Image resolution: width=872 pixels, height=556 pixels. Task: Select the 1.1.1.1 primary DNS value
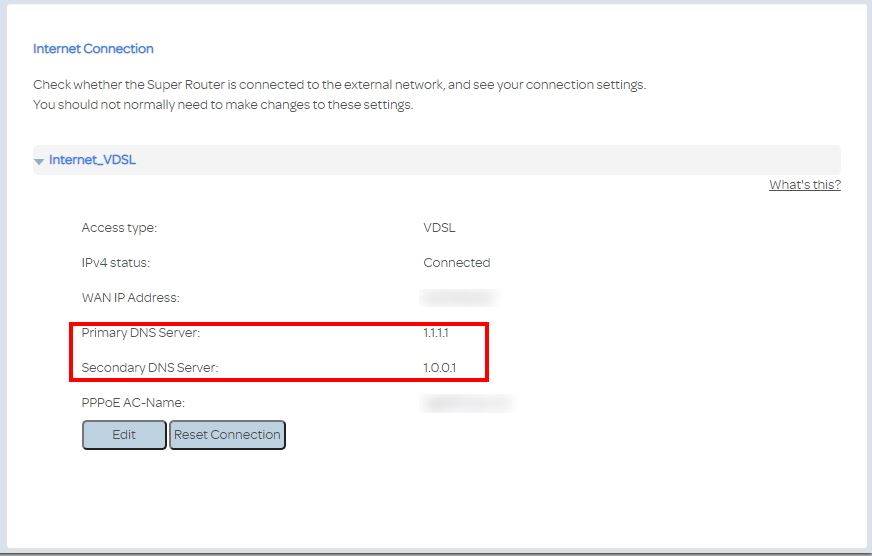click(436, 333)
